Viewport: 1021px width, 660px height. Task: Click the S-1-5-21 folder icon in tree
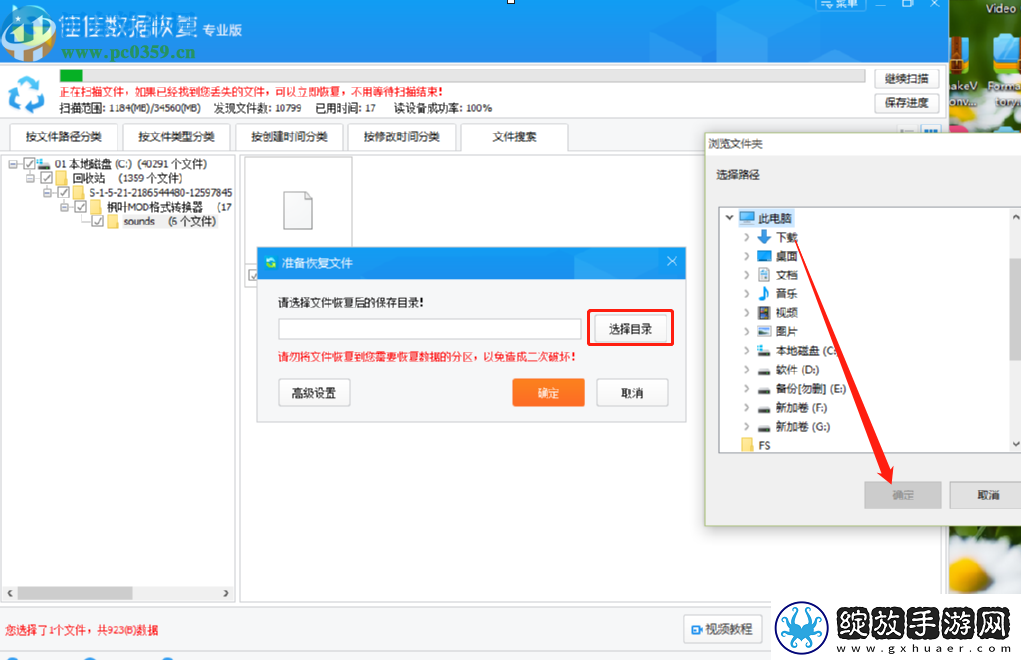tap(79, 192)
